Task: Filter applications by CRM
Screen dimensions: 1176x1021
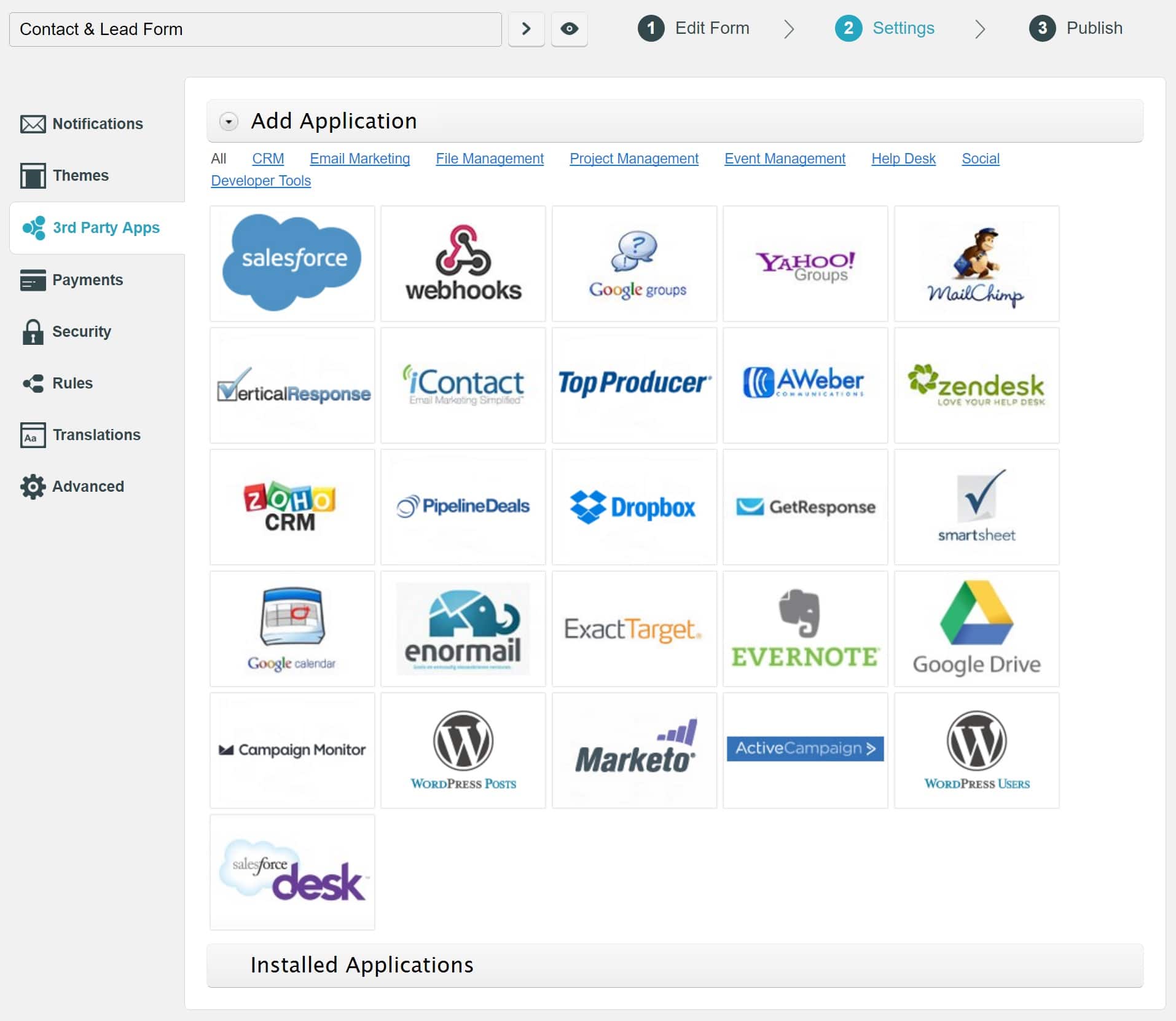Action: (x=268, y=159)
